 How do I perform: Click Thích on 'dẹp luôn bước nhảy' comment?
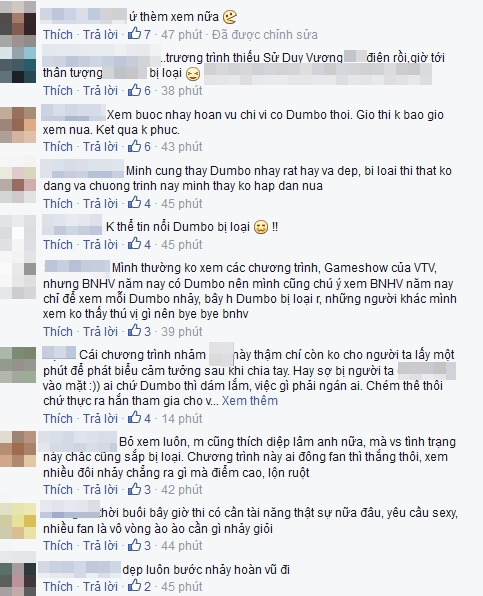[x=58, y=586]
